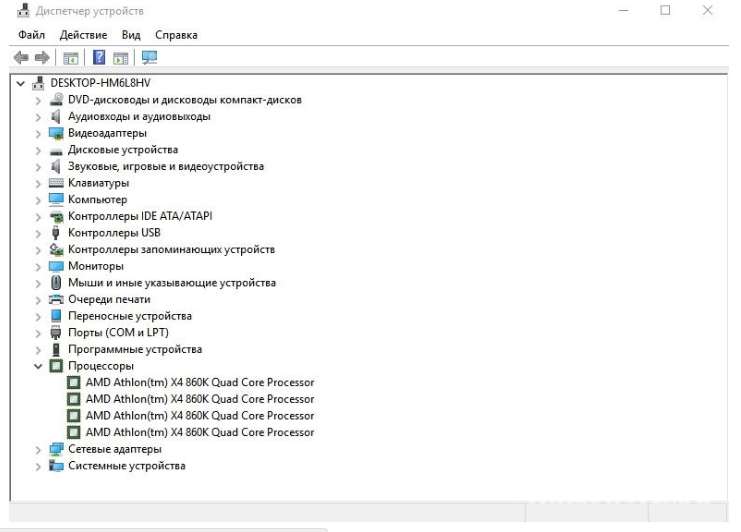Click the Аудиовходы и аудиовыходы speaker icon
Screen dimensions: 741x532
(x=56, y=116)
